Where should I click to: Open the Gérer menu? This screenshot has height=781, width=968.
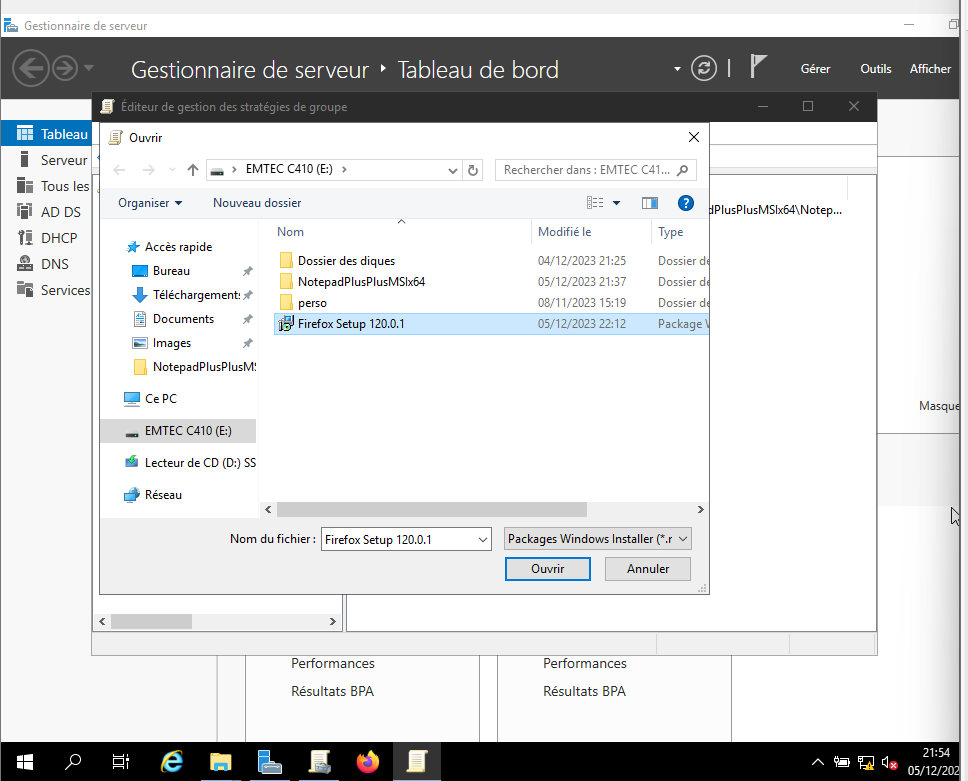(x=815, y=69)
